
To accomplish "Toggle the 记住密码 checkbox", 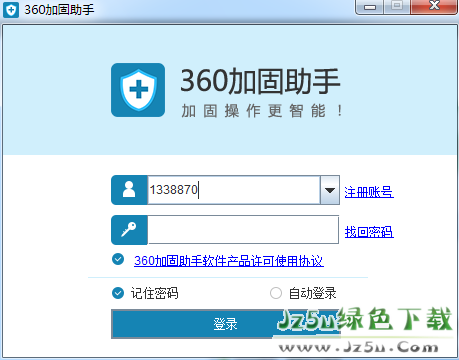I will point(118,293).
